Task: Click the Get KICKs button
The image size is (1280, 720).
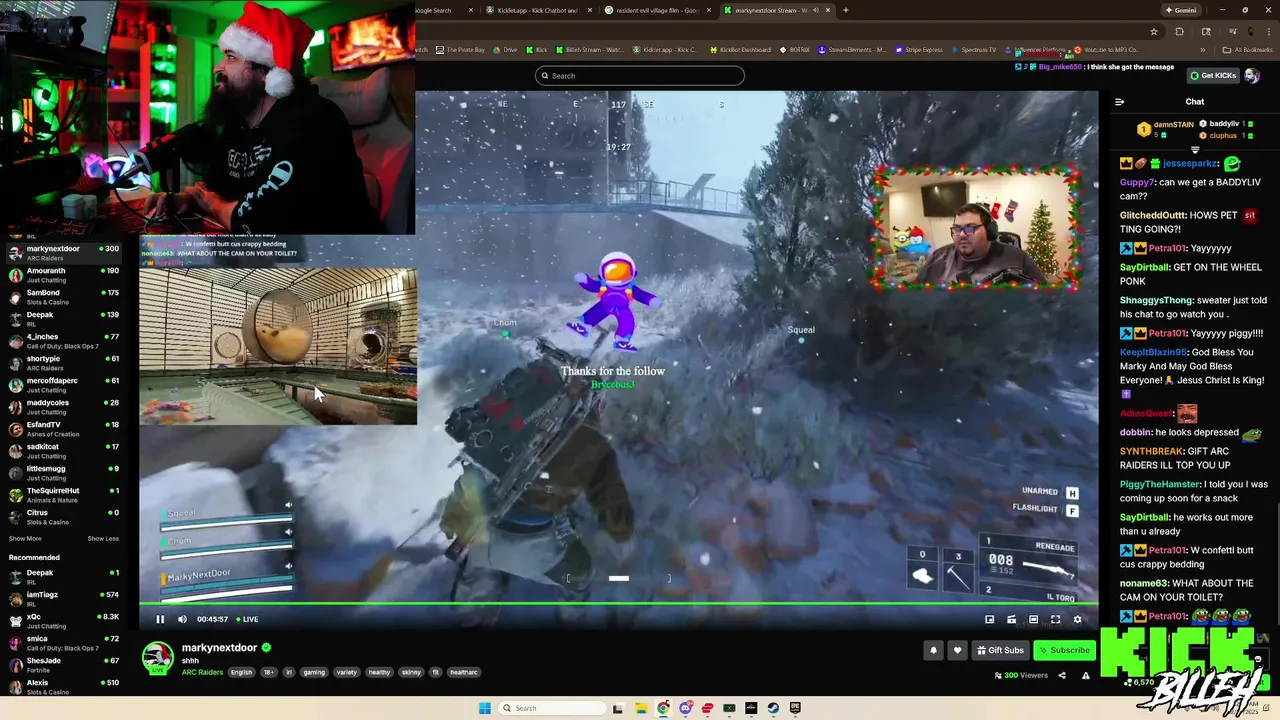Action: (x=1212, y=75)
